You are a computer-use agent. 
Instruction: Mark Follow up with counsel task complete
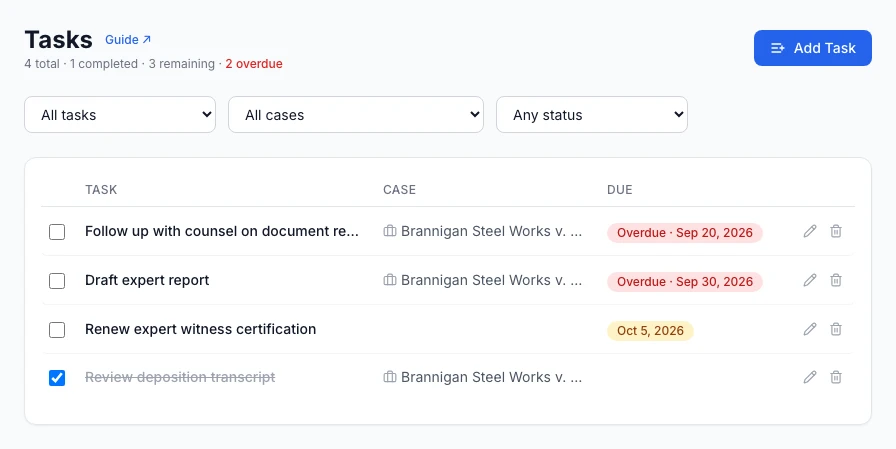(x=57, y=232)
